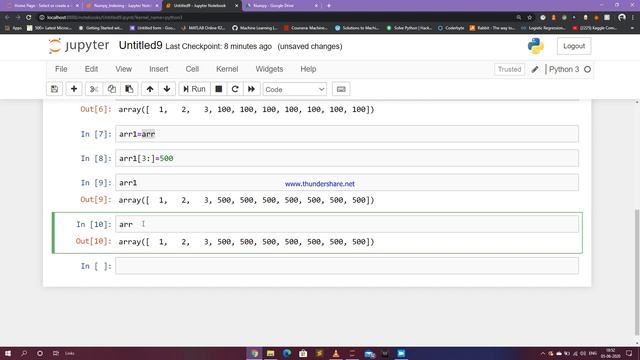Move selected cell down arrow
Screen dimensions: 640x360
167,89
